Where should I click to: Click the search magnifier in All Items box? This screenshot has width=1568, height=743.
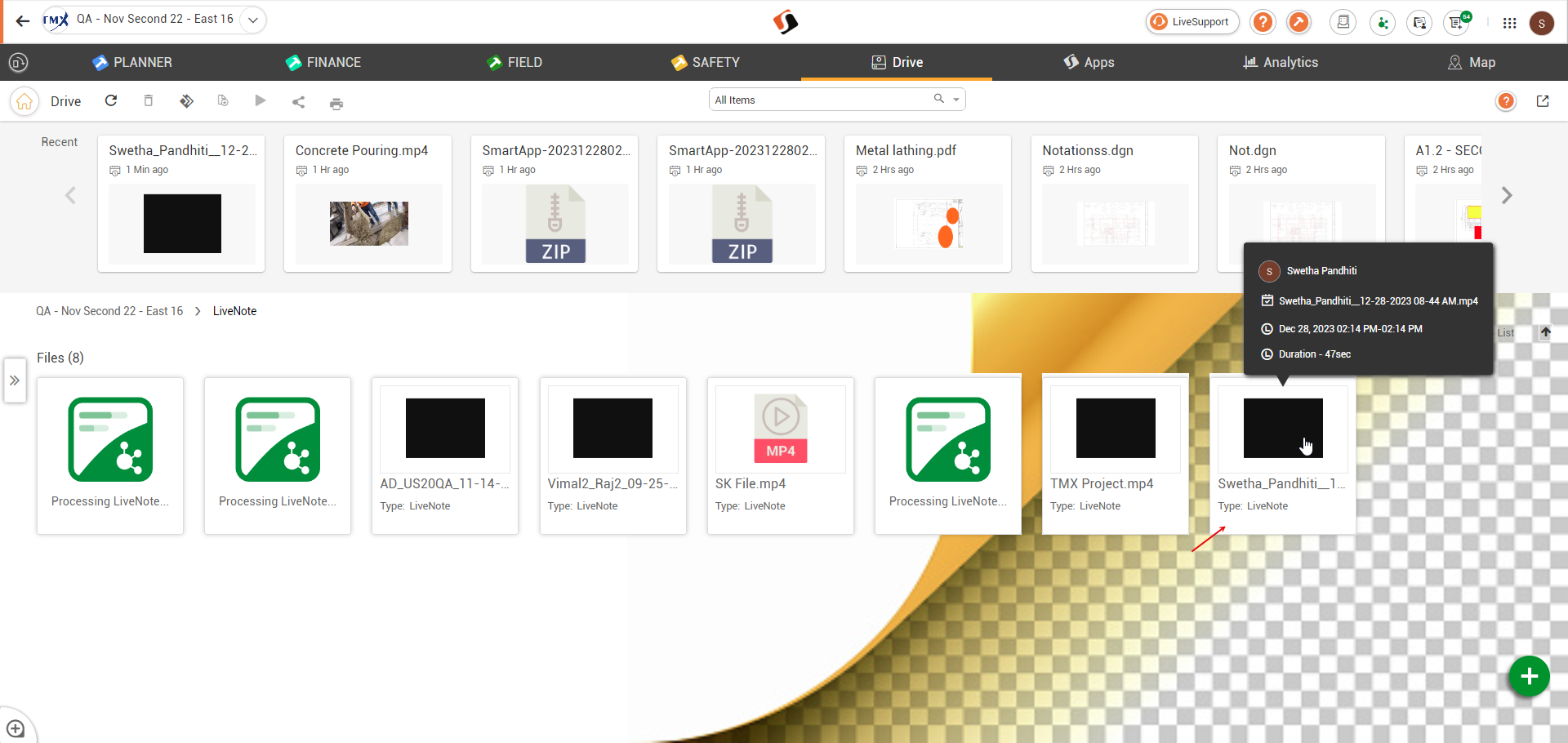click(x=939, y=99)
